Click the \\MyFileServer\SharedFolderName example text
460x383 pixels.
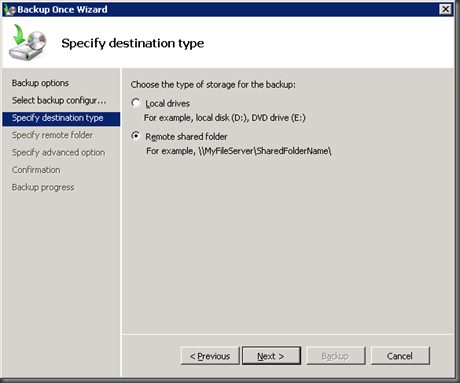[x=239, y=151]
